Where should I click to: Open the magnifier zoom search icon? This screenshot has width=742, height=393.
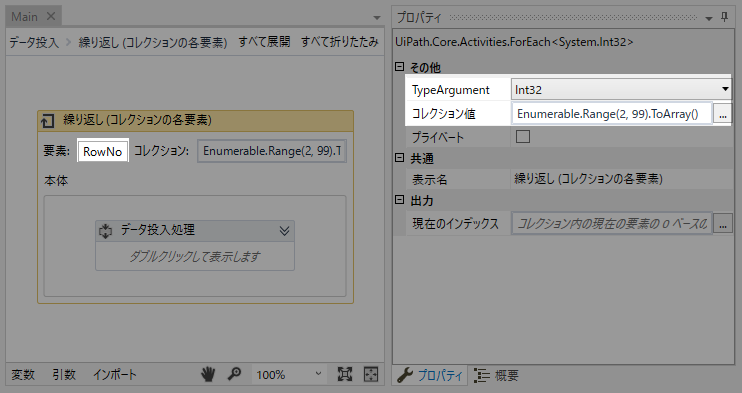(234, 375)
